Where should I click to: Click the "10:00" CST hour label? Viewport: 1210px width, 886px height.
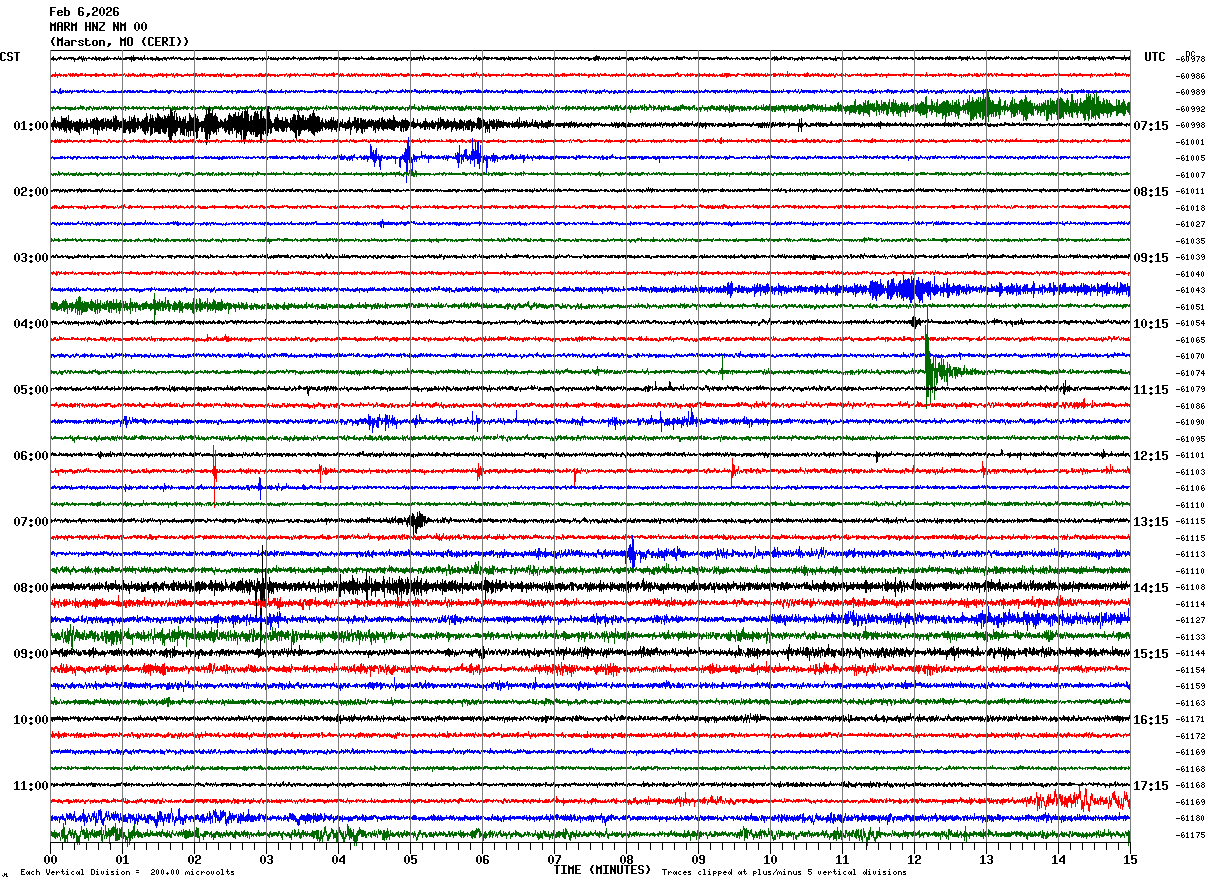31,720
